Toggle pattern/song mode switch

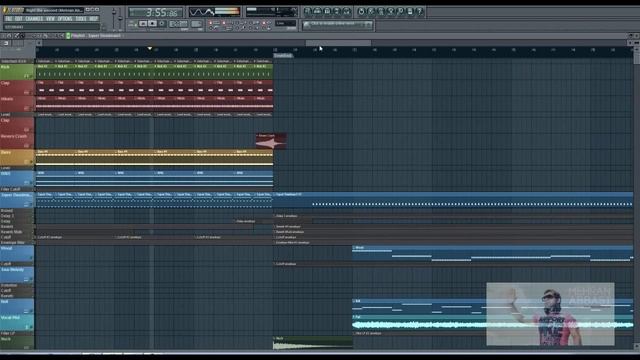point(132,24)
